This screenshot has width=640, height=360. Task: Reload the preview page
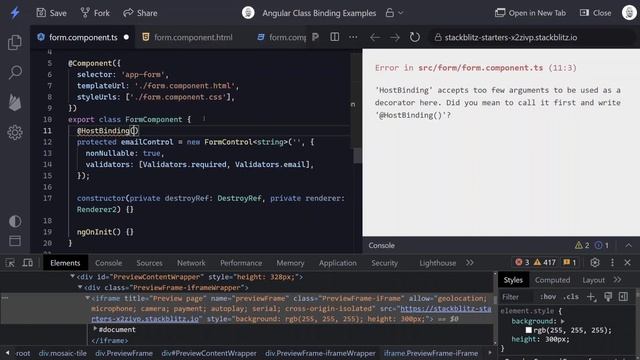coord(415,37)
